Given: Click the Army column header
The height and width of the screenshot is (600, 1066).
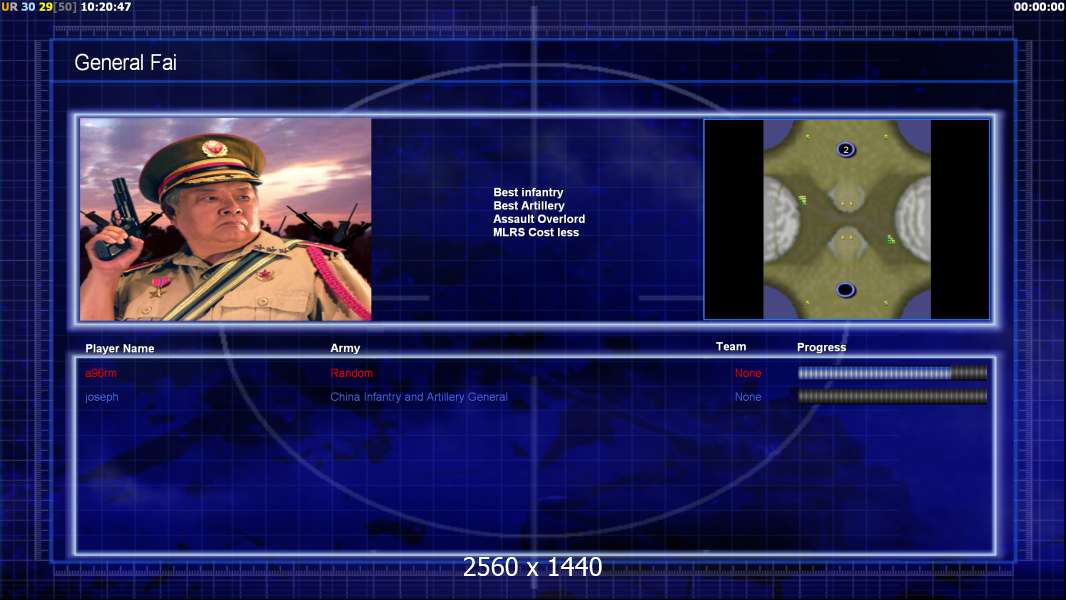Looking at the screenshot, I should [345, 348].
